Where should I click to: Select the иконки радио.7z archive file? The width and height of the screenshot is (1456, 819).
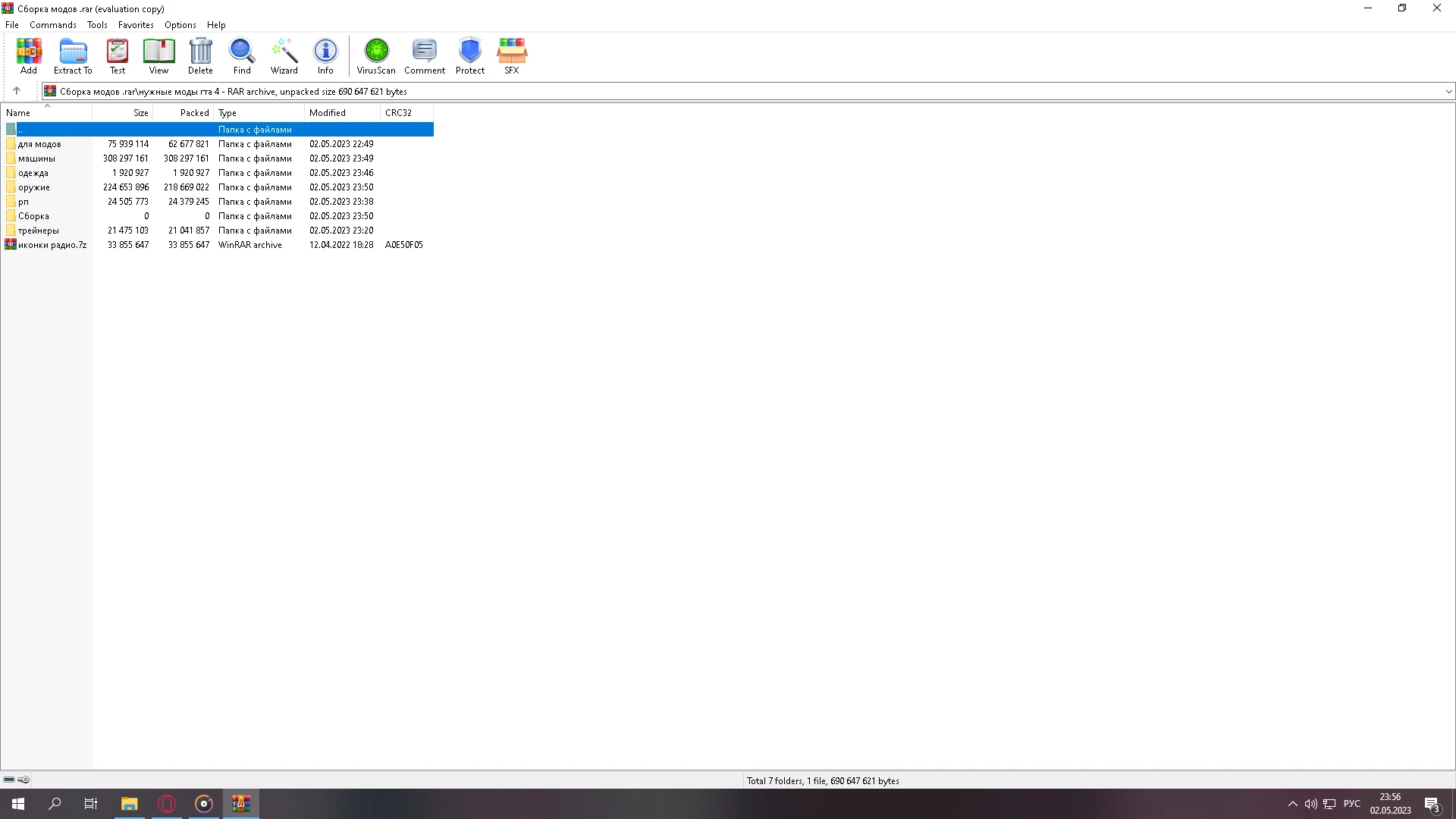[x=52, y=245]
